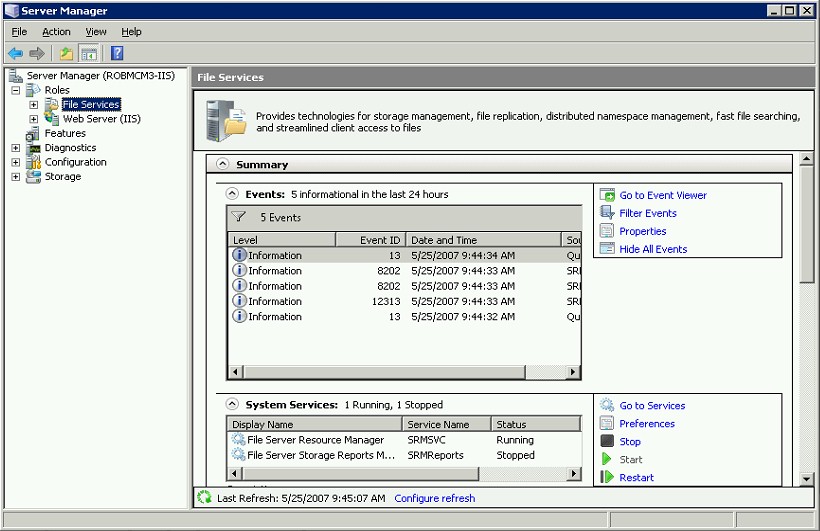This screenshot has width=820, height=531.
Task: Collapse the System Services section chevron
Action: pos(232,404)
